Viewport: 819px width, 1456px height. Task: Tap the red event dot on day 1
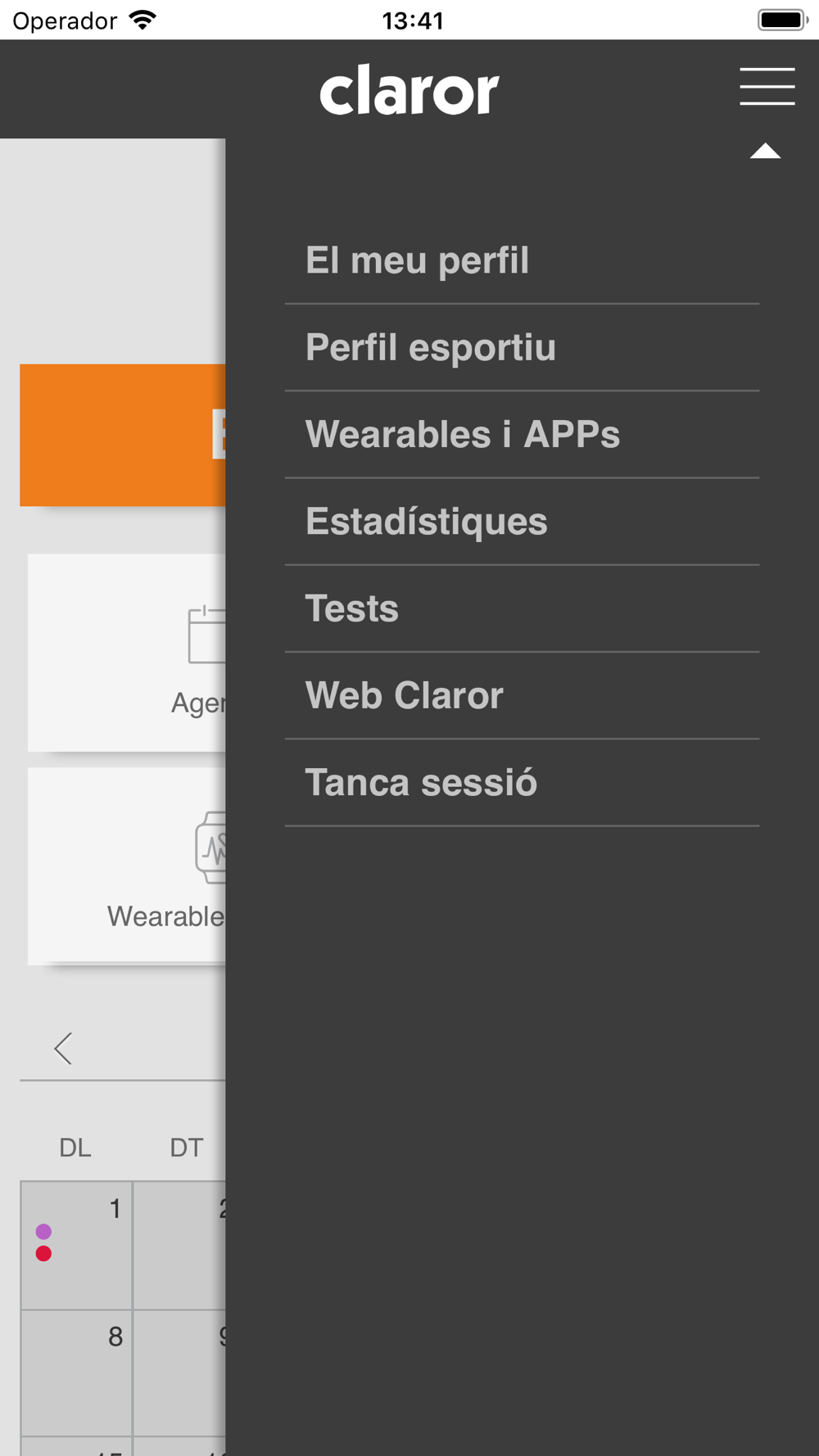click(x=43, y=1254)
